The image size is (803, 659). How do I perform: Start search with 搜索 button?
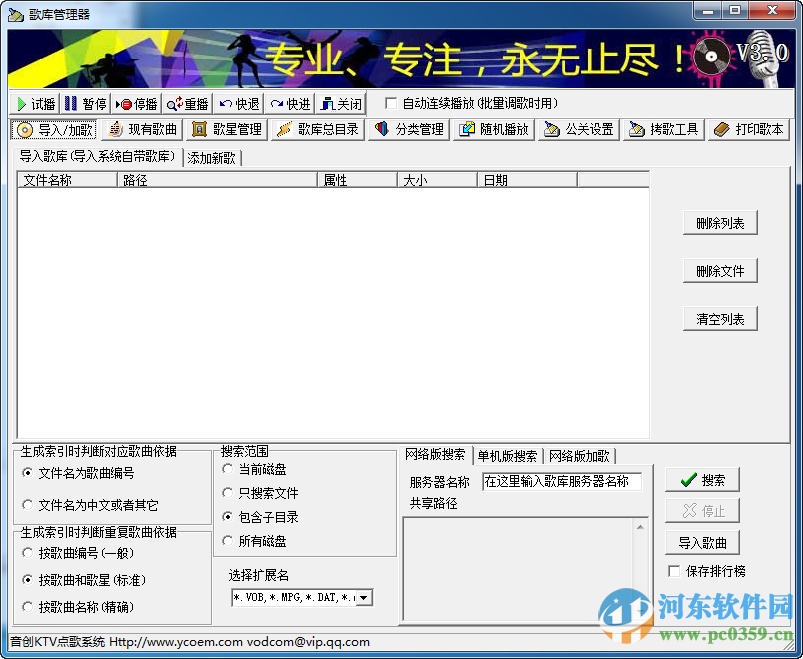pos(702,480)
